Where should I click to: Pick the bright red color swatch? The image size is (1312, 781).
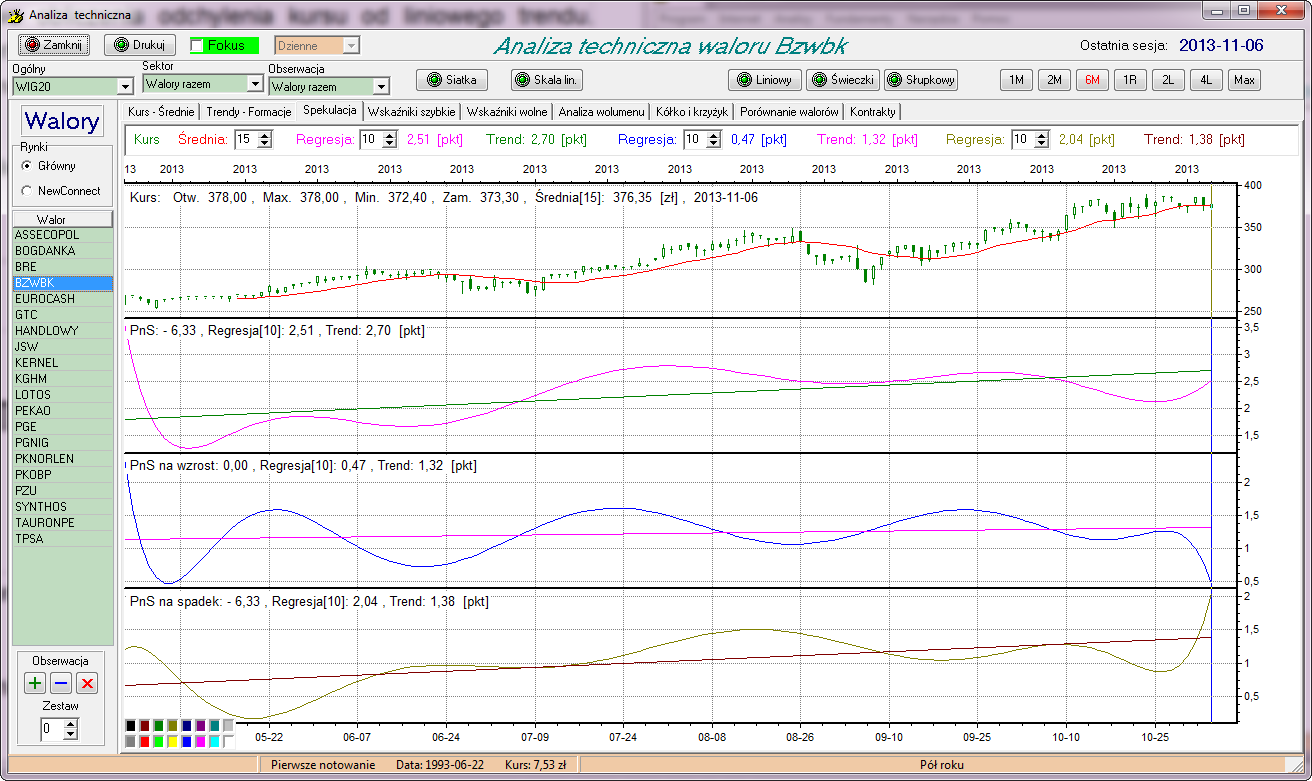(145, 742)
